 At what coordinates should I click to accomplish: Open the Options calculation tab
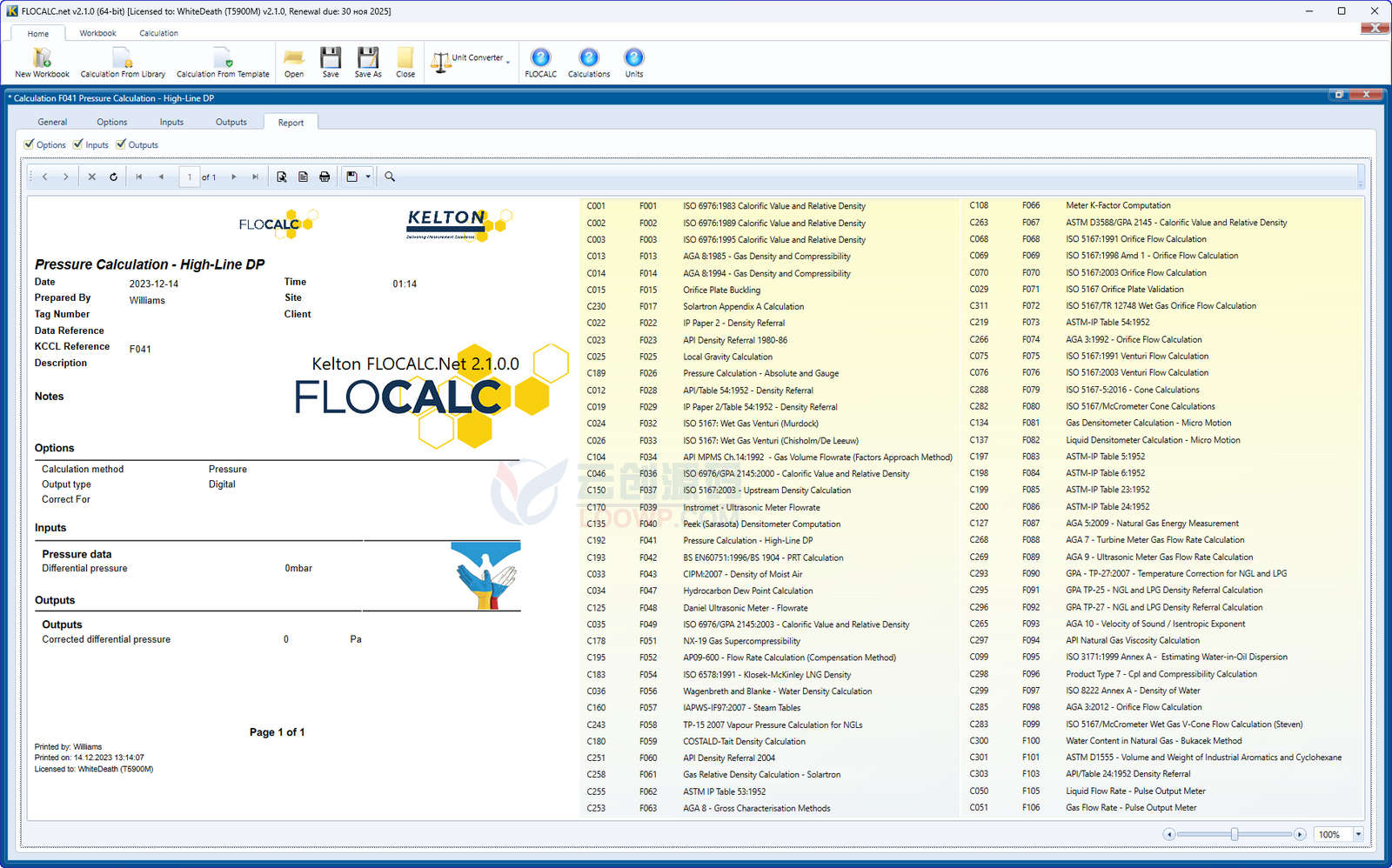point(111,123)
